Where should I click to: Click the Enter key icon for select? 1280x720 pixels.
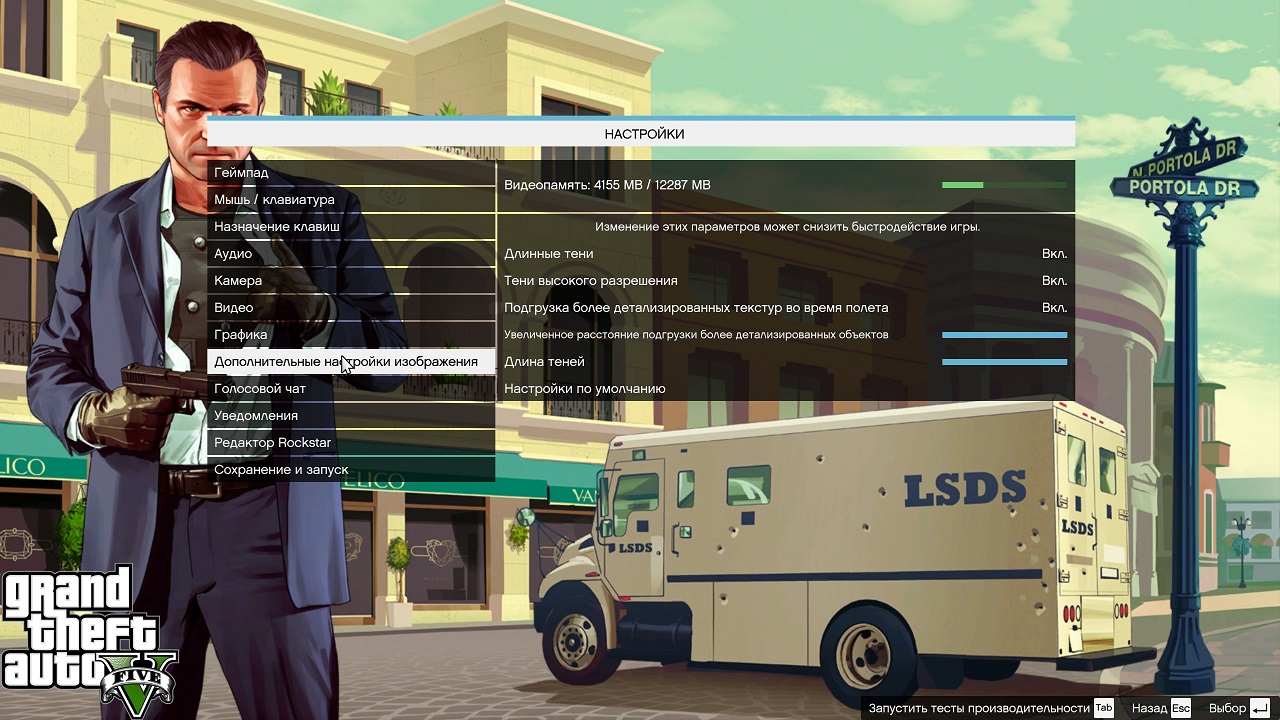coord(1260,708)
